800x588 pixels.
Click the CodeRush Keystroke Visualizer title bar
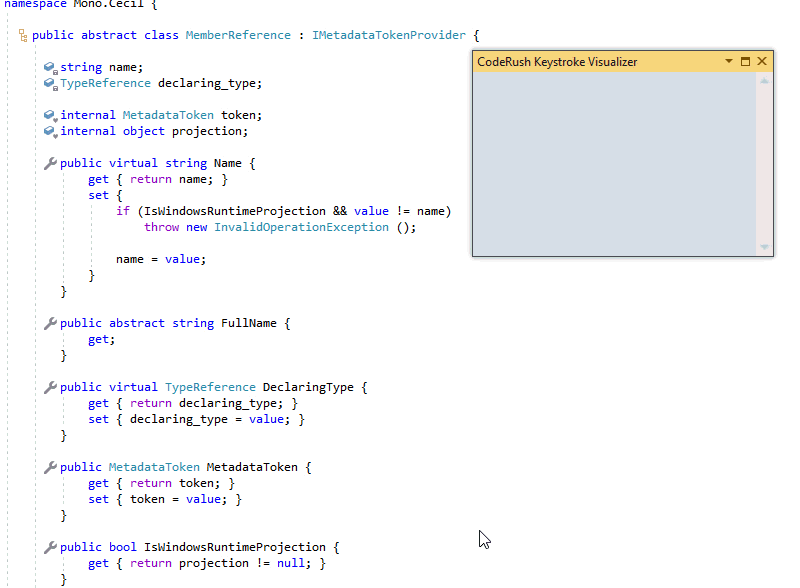(622, 62)
